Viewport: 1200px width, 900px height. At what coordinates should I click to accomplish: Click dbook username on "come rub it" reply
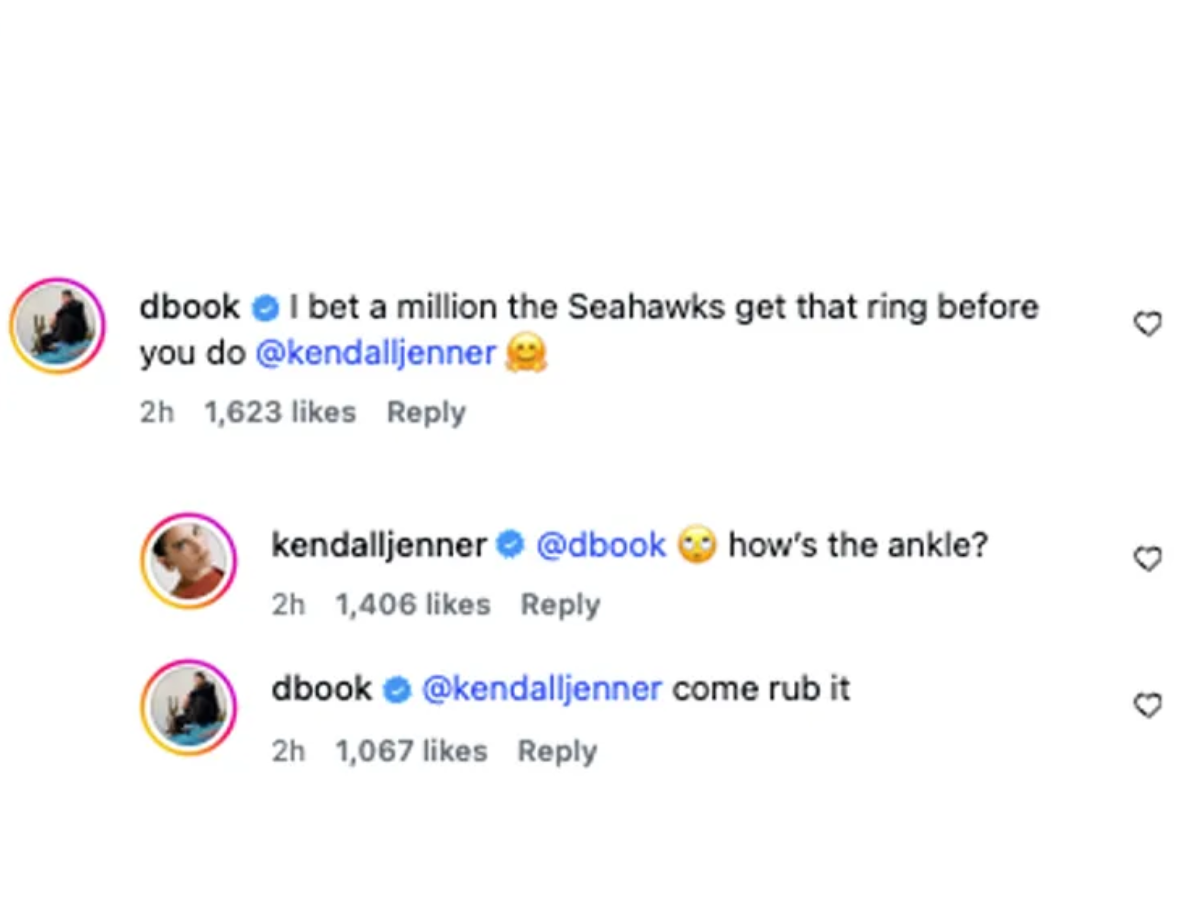321,689
